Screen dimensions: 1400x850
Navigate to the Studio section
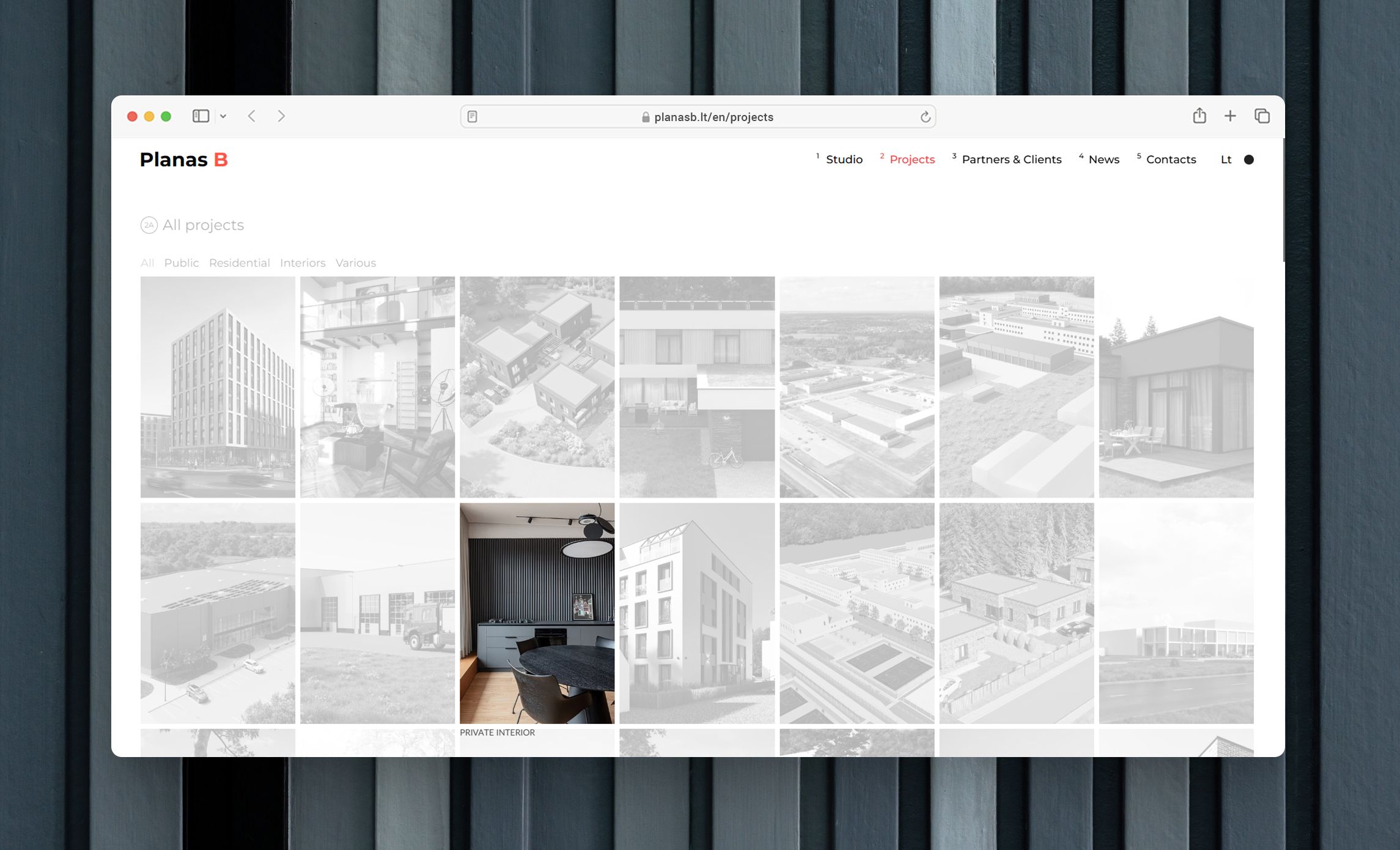844,160
